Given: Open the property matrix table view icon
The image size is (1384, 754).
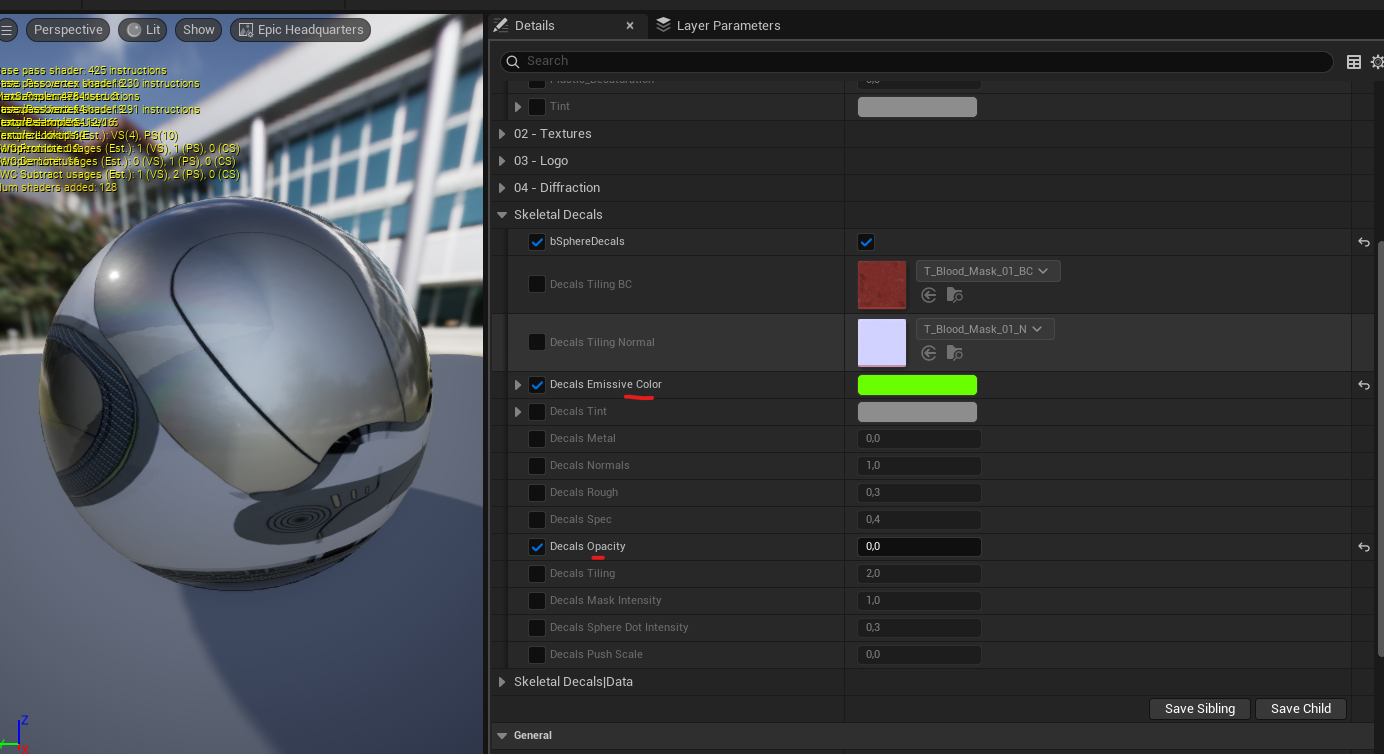Looking at the screenshot, I should [x=1353, y=62].
